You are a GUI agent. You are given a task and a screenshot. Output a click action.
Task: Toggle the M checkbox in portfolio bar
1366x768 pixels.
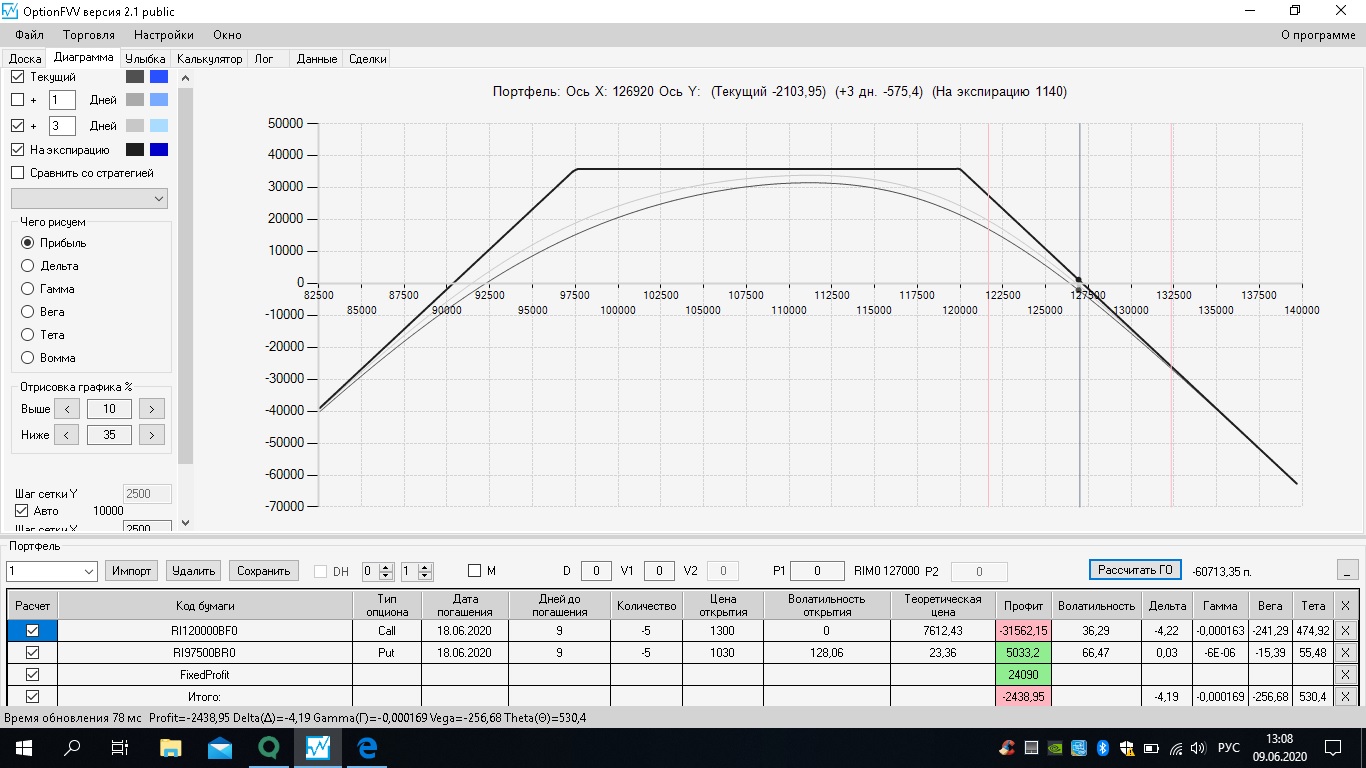click(475, 571)
